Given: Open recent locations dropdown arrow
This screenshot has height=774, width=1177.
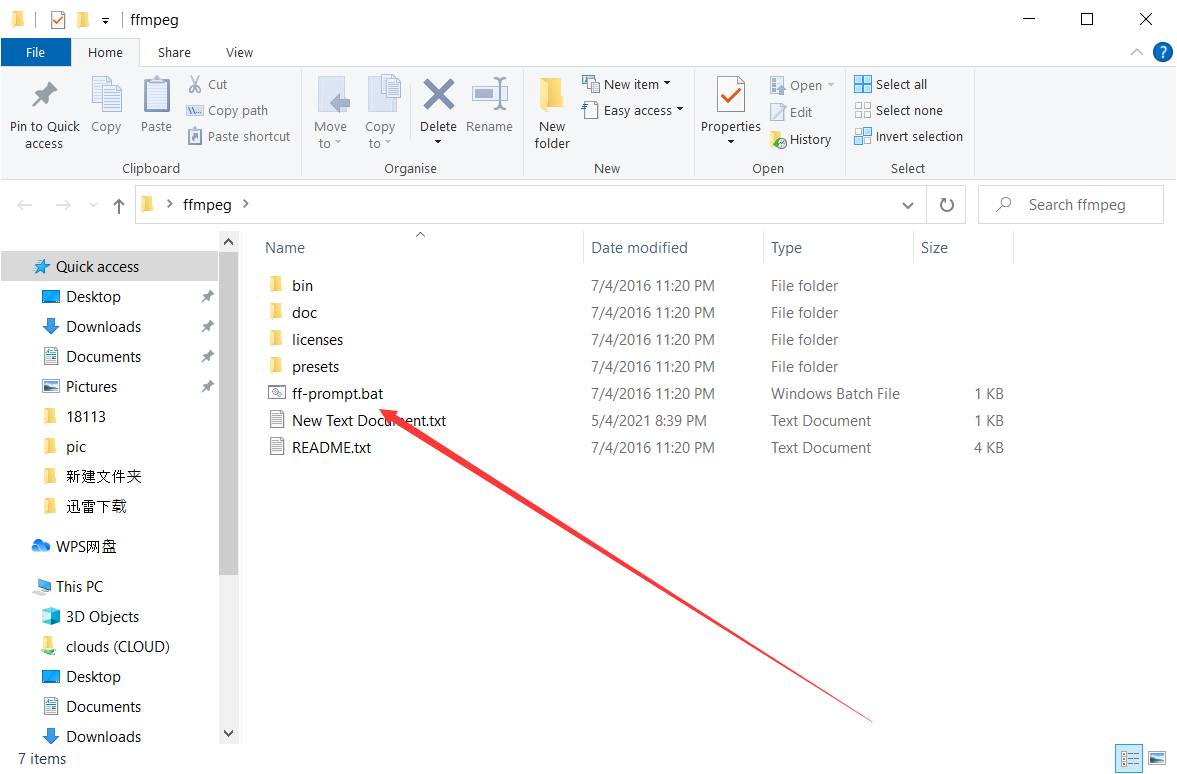Looking at the screenshot, I should click(x=93, y=205).
